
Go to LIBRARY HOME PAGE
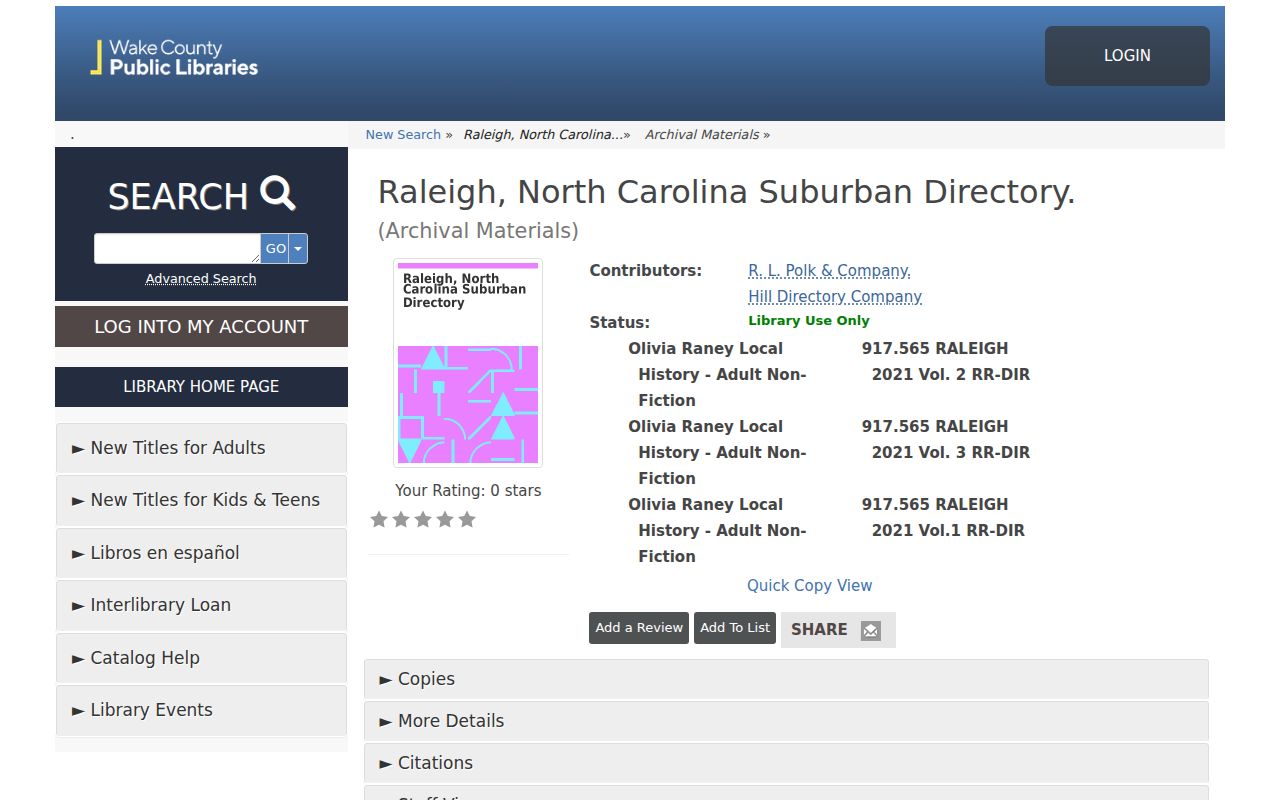[201, 387]
